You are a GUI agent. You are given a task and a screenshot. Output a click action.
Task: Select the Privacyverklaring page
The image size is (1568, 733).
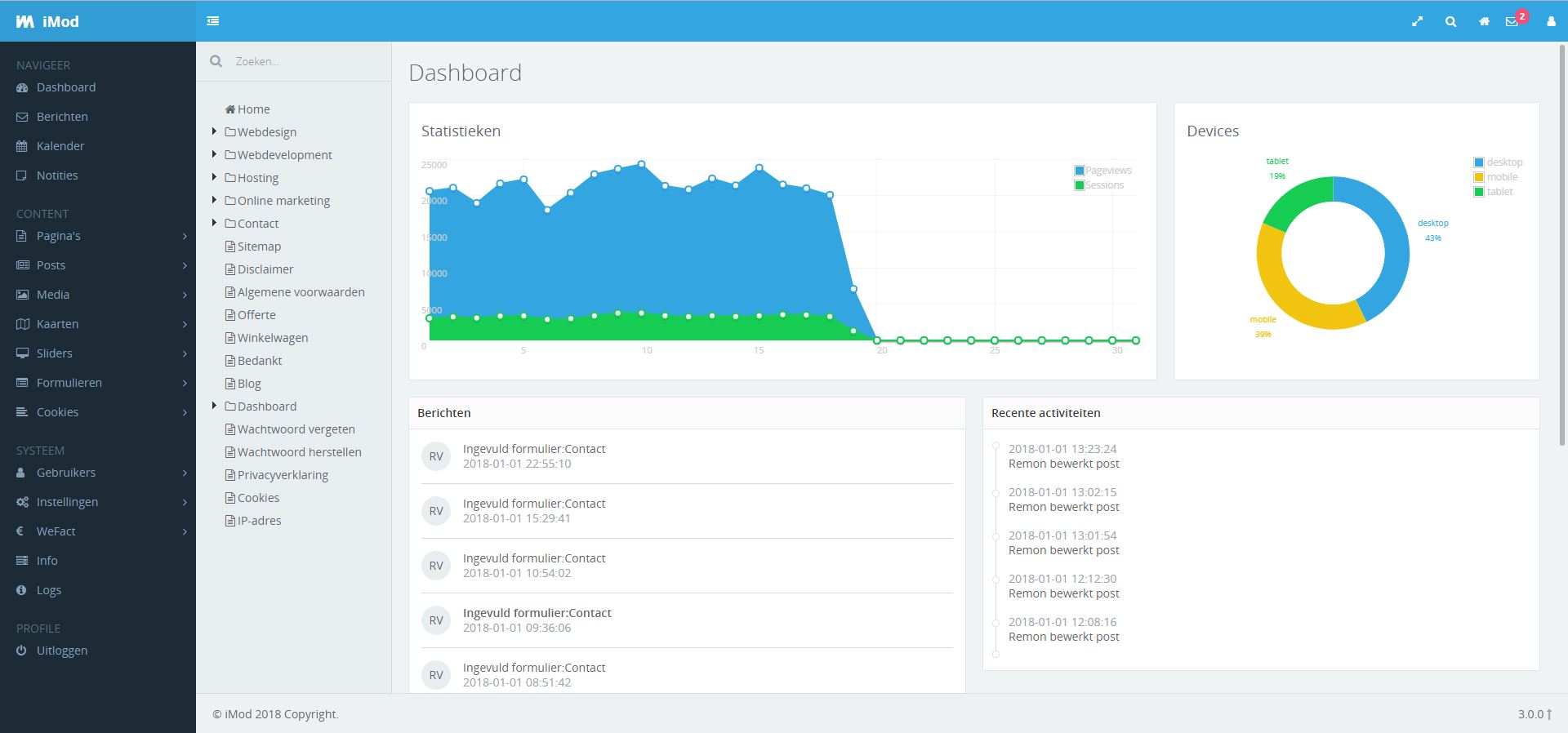point(277,475)
